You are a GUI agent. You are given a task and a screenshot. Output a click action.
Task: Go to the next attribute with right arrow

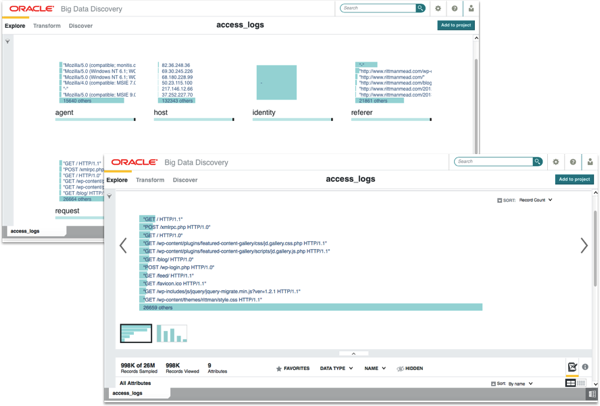584,246
